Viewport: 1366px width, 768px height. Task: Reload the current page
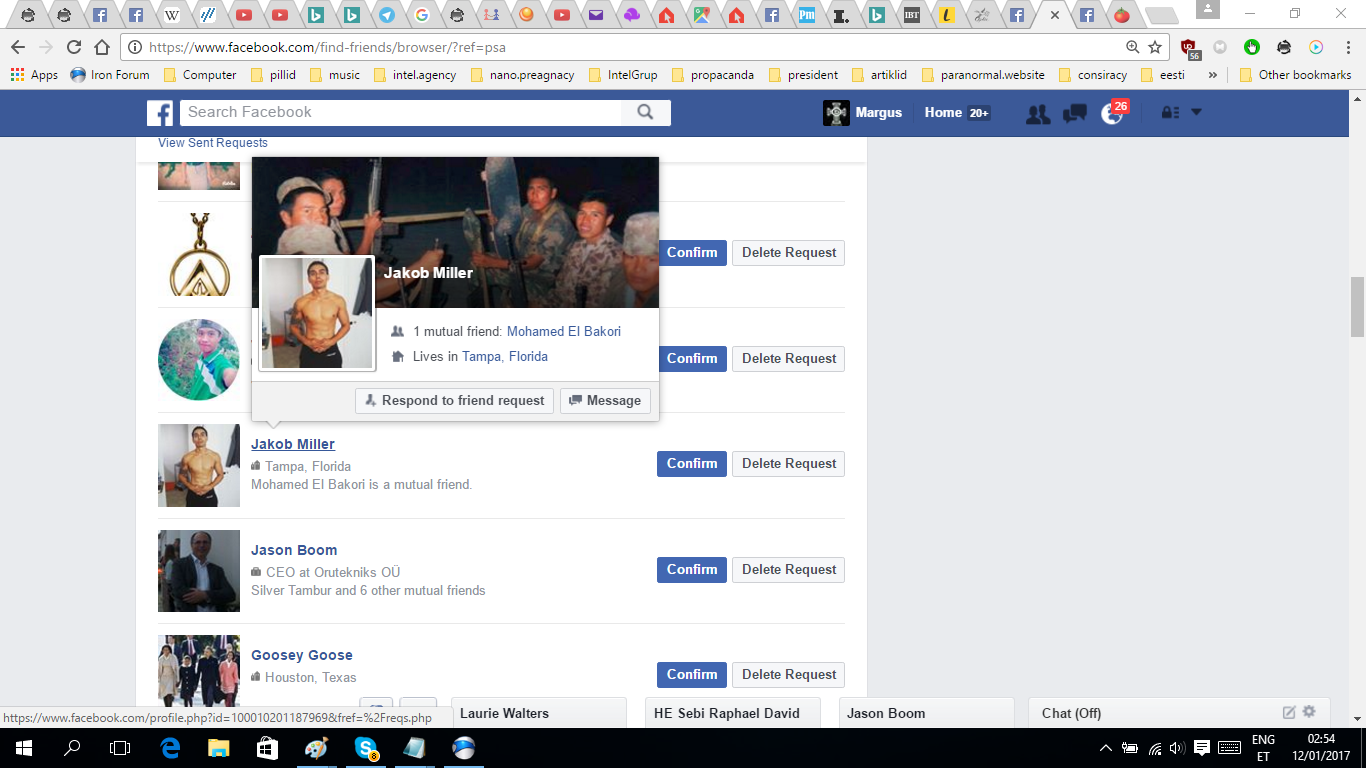[x=73, y=47]
